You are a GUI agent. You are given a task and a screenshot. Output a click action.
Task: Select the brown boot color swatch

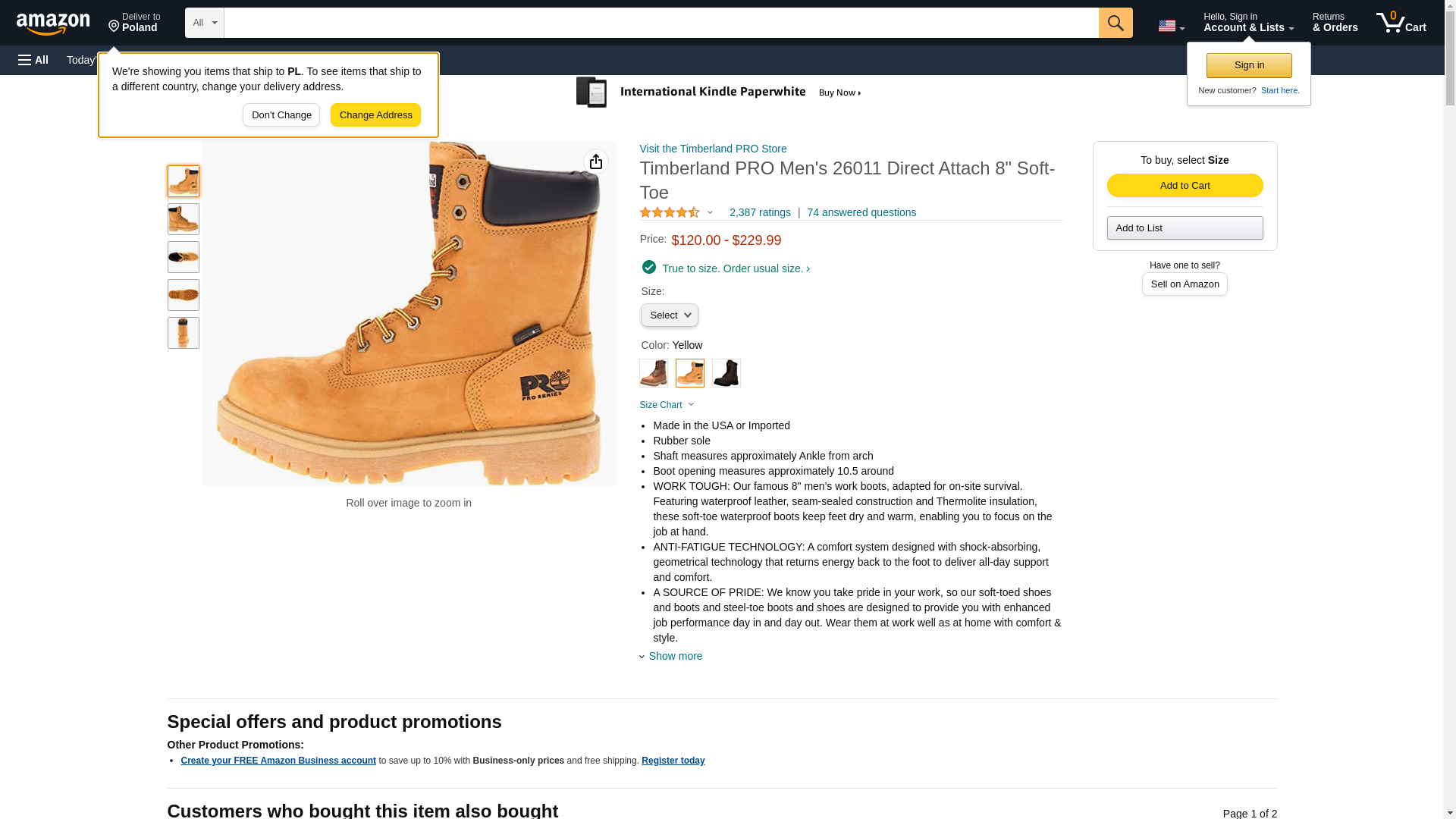(653, 373)
